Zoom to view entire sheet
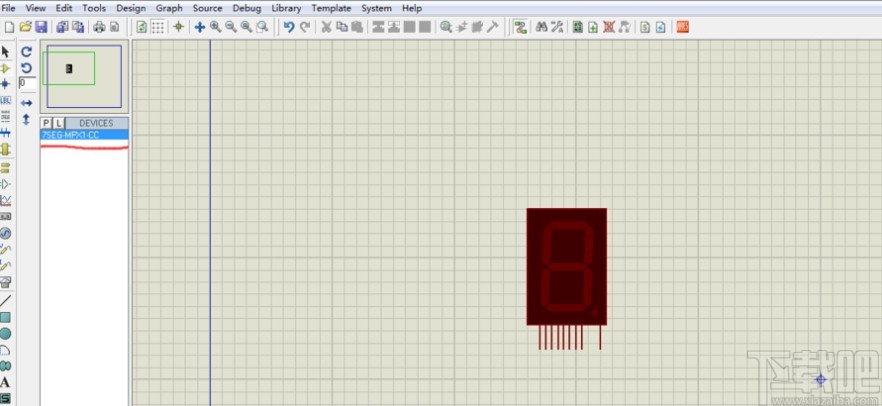 (x=246, y=27)
